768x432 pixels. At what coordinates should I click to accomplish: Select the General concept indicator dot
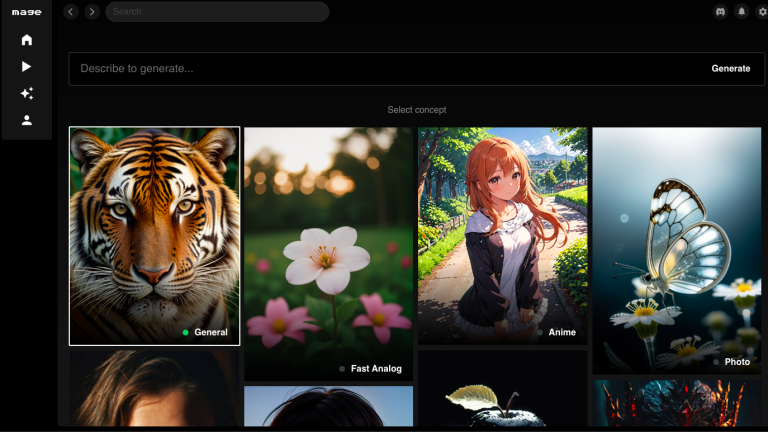pos(186,332)
